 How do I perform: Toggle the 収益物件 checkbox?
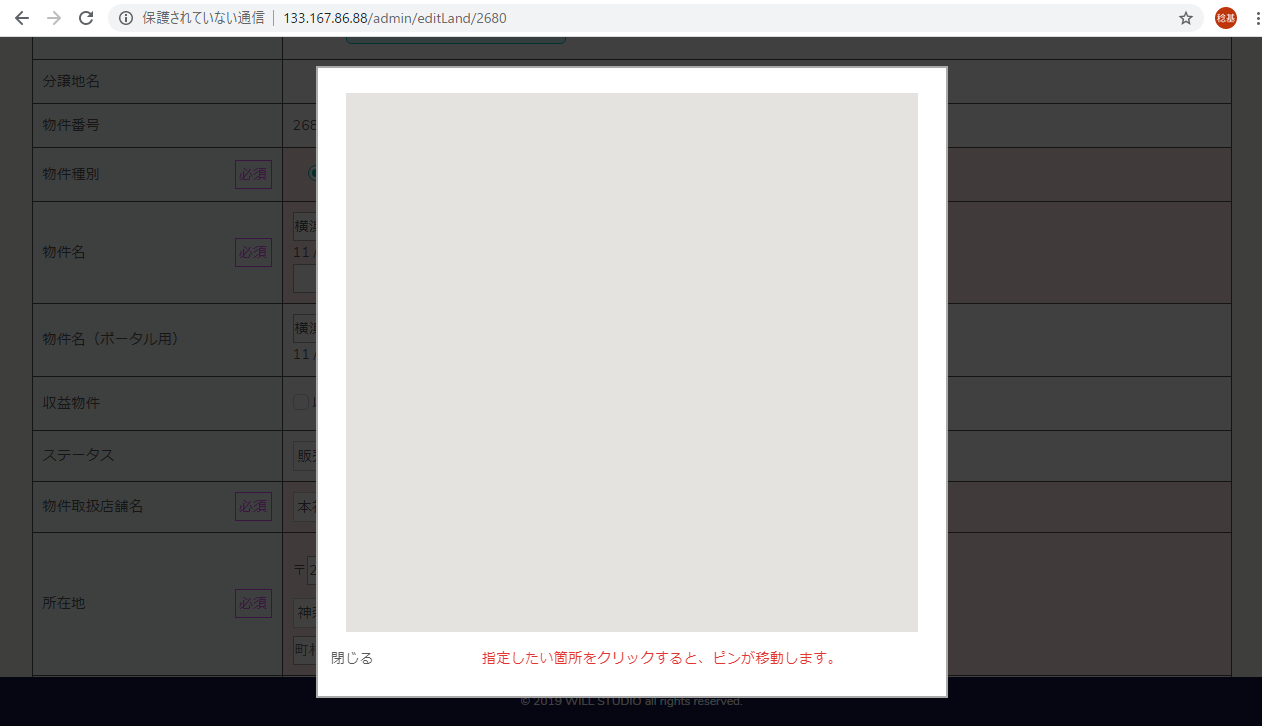(x=300, y=402)
